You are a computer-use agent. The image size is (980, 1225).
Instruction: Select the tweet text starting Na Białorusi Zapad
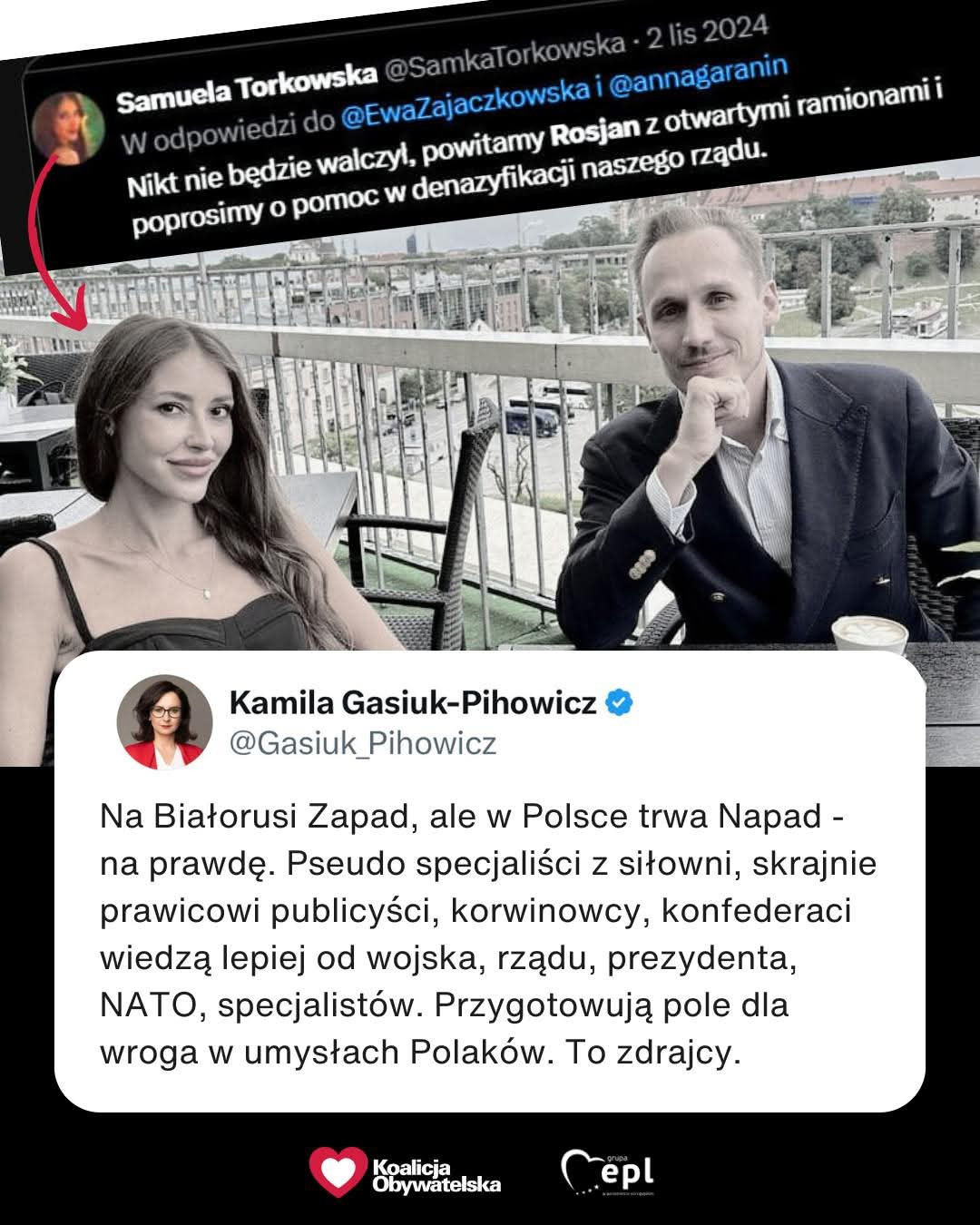pos(488,934)
